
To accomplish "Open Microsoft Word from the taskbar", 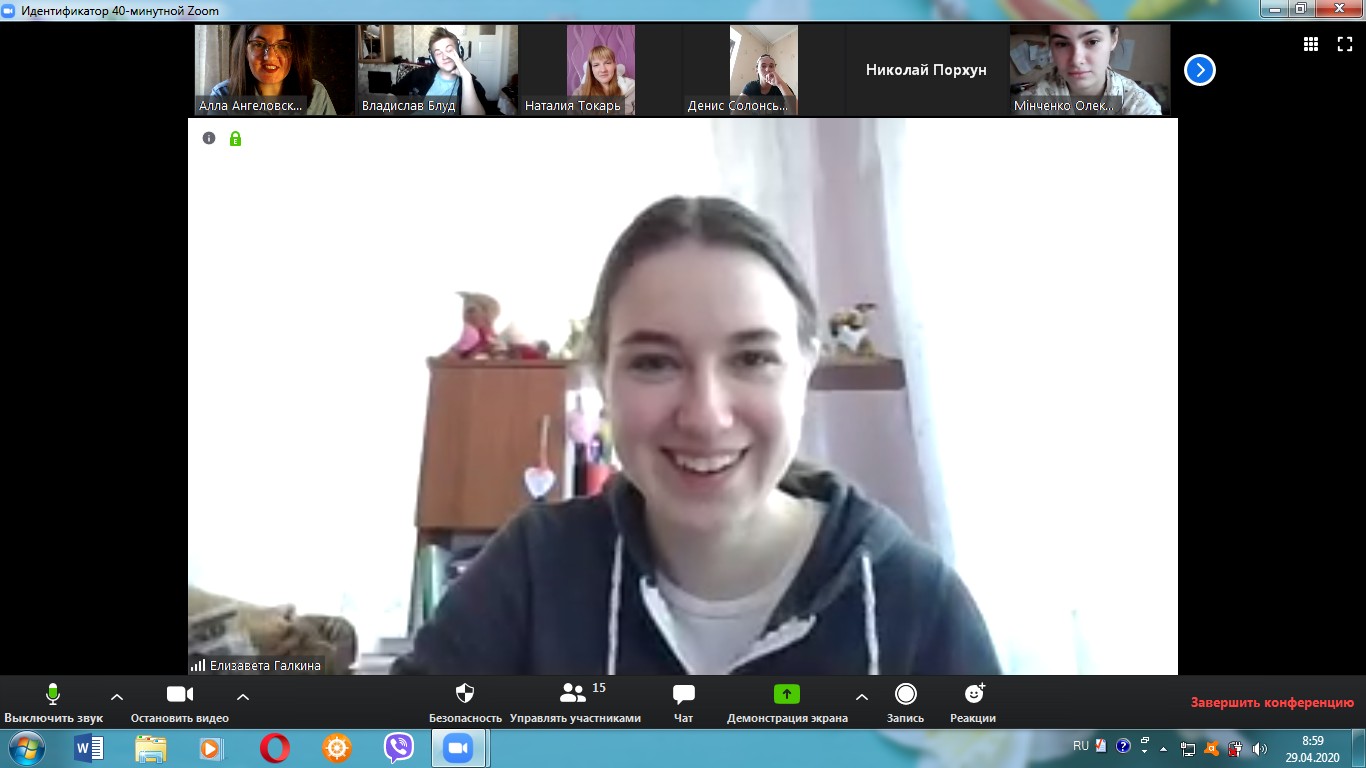I will click(89, 748).
